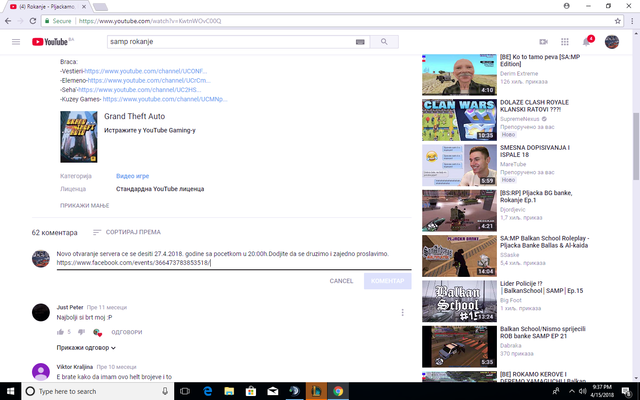Like Just Peter's comment
The image size is (640, 400).
[60, 332]
